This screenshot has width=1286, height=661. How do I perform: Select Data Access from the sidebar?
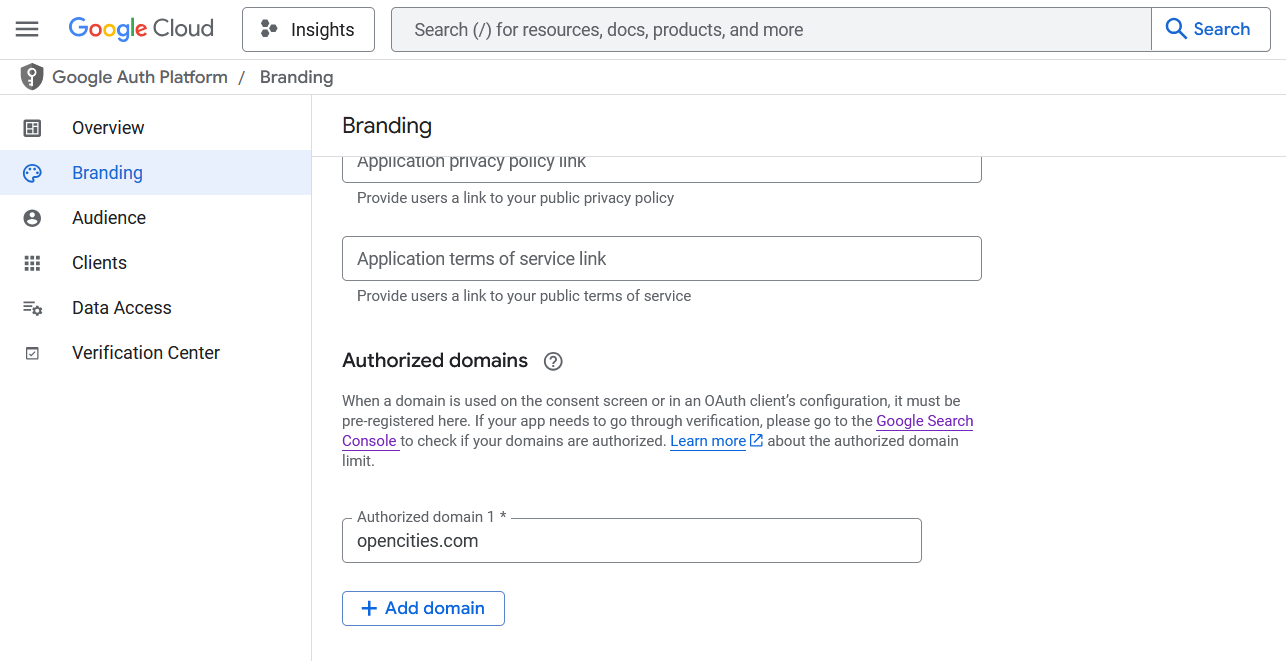click(121, 307)
